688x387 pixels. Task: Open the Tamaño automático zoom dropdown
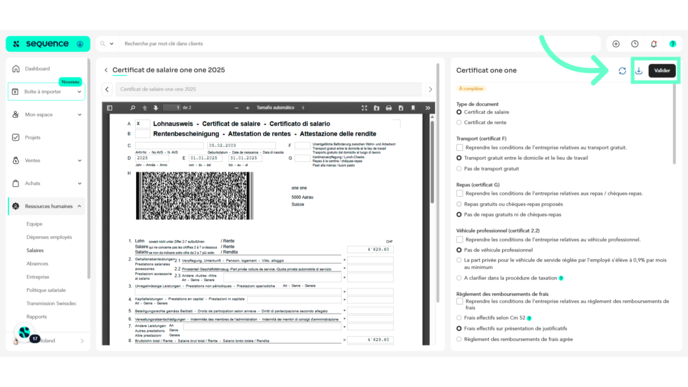click(x=280, y=108)
